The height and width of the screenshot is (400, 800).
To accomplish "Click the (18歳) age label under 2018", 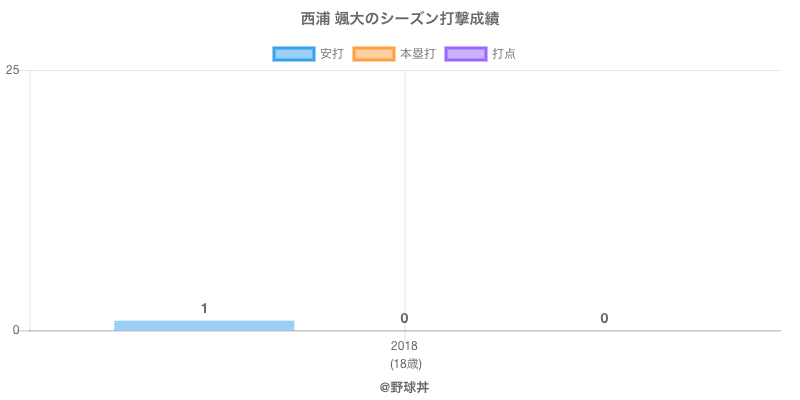I will [404, 363].
